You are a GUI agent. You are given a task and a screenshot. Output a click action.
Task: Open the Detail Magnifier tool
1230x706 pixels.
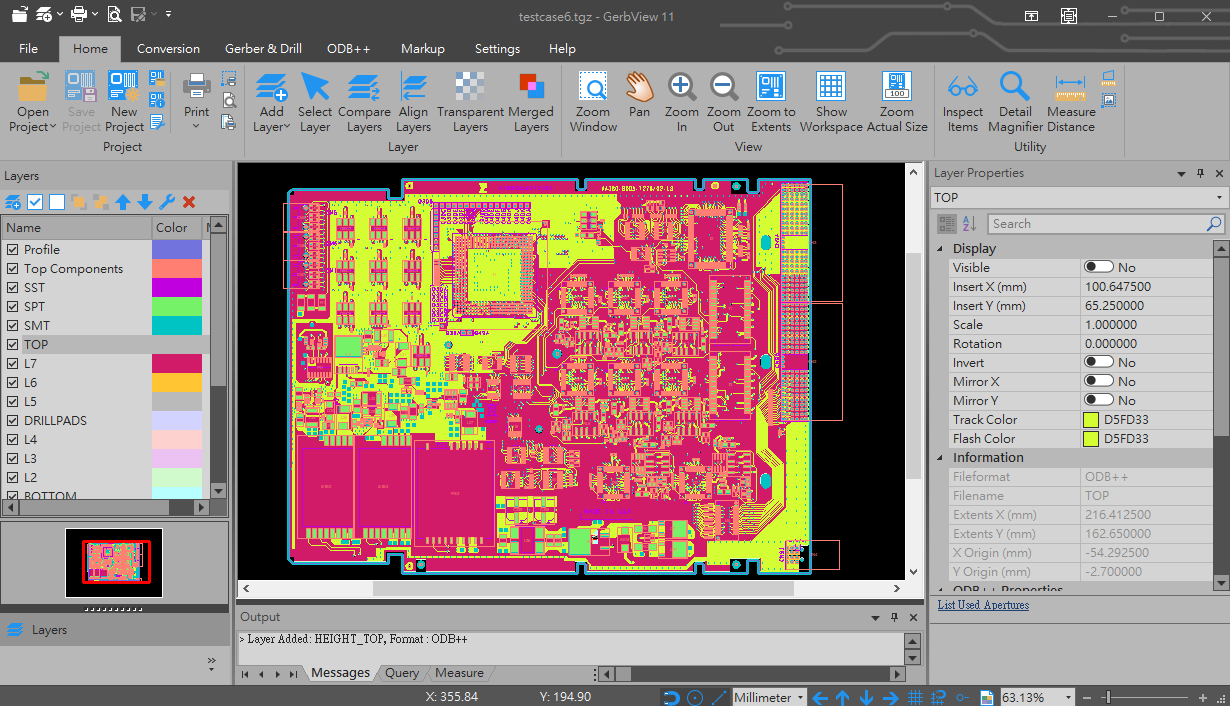(1015, 102)
